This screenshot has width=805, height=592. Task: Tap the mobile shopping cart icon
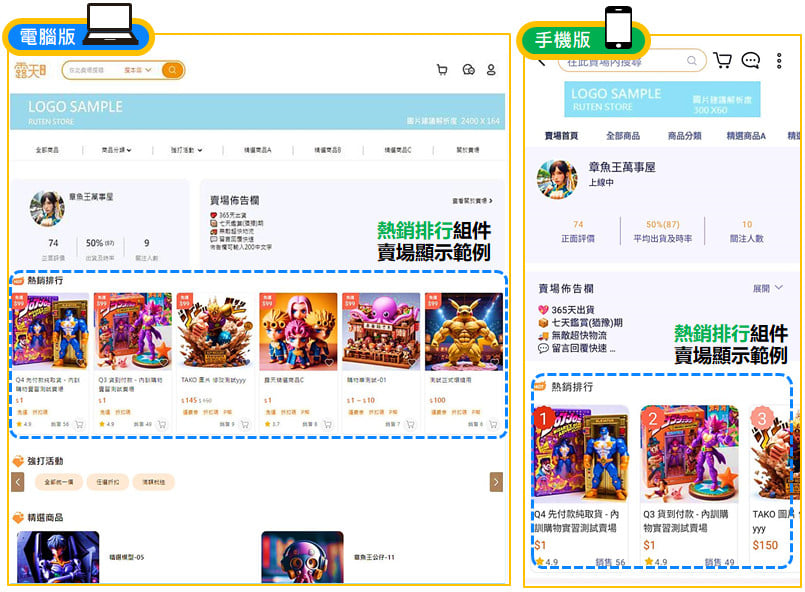click(x=722, y=61)
